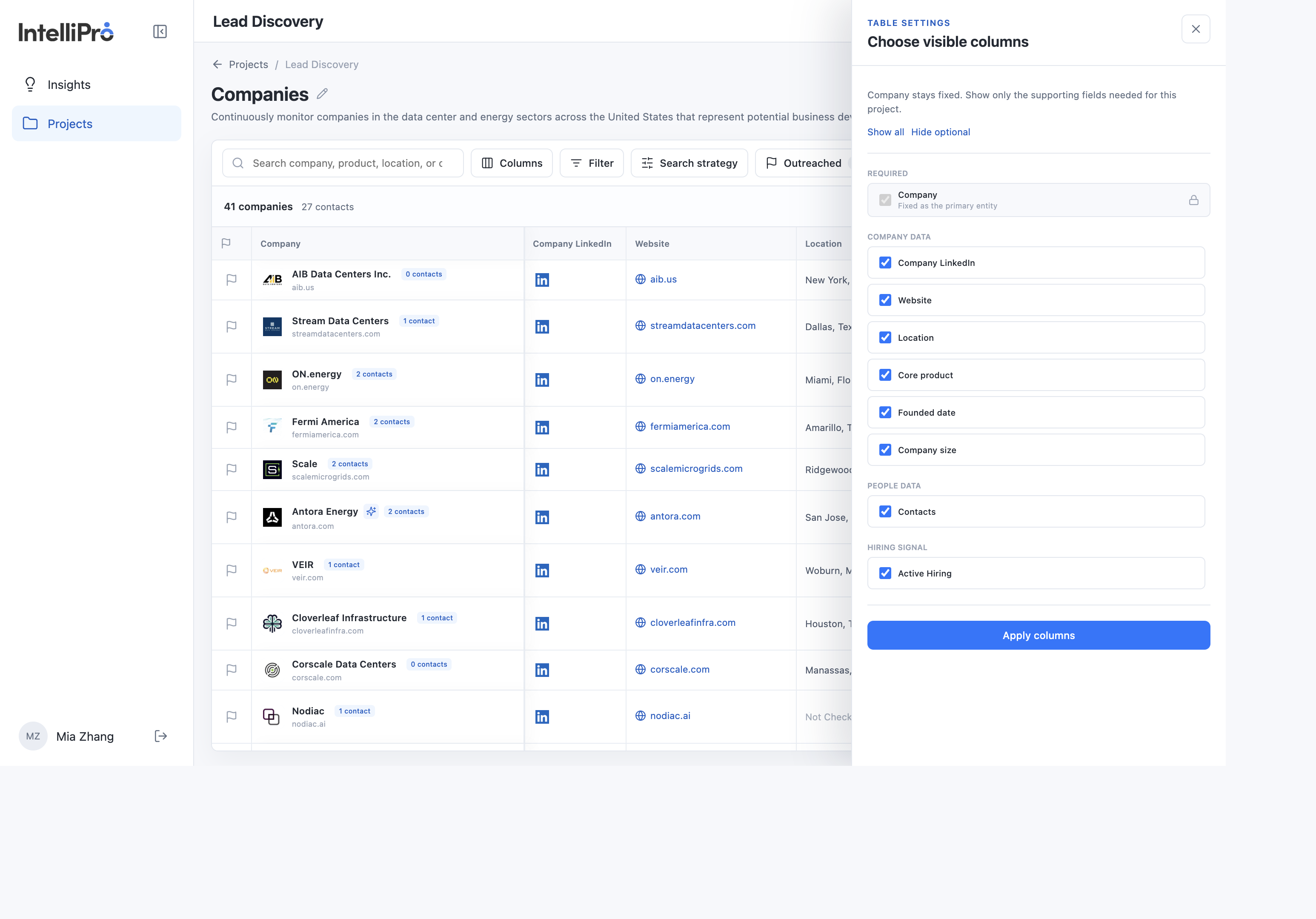Click the Company LinkedIn column header
Image resolution: width=1316 pixels, height=919 pixels.
pyautogui.click(x=575, y=243)
